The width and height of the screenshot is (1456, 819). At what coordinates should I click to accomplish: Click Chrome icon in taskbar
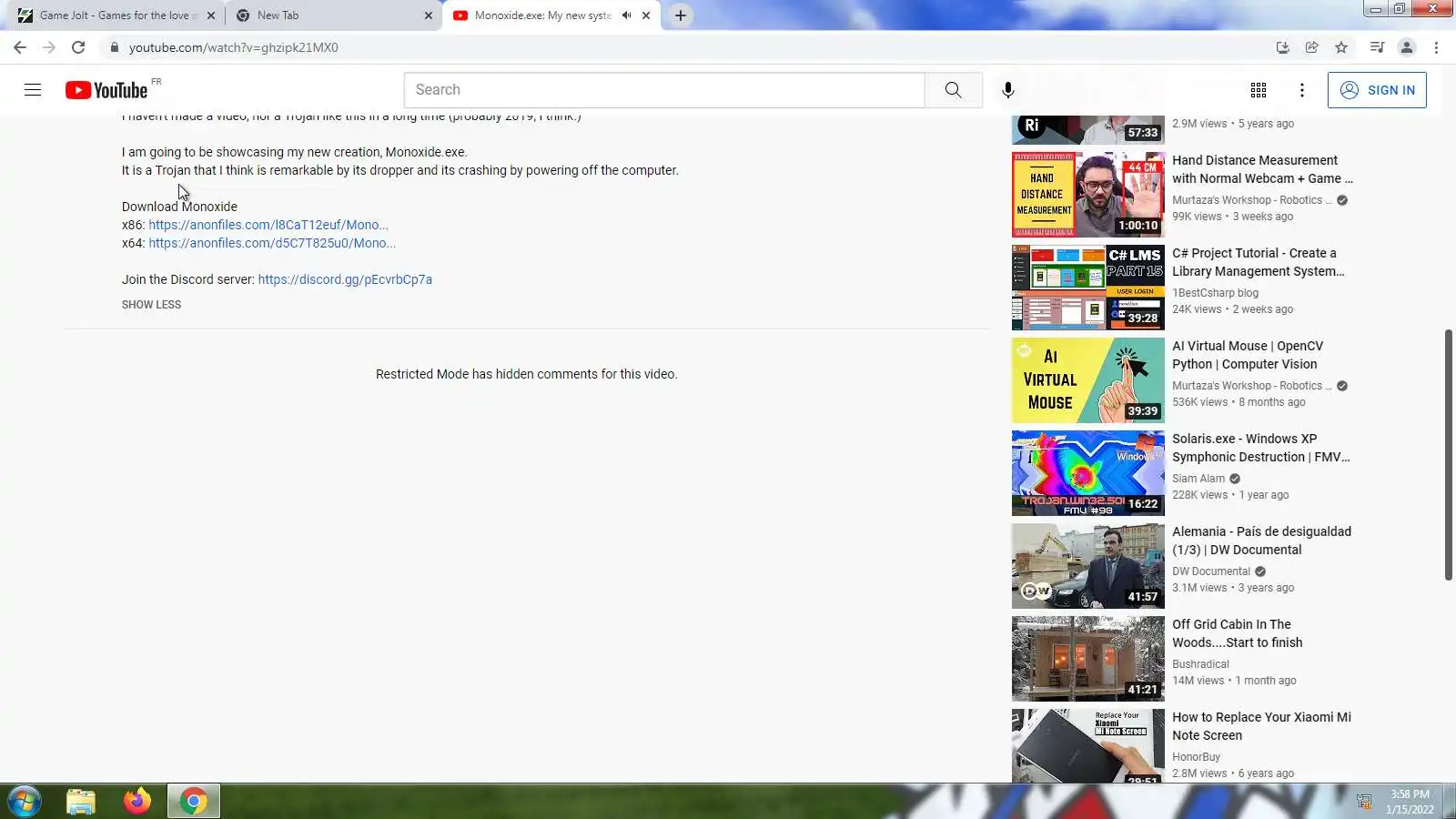(x=193, y=802)
